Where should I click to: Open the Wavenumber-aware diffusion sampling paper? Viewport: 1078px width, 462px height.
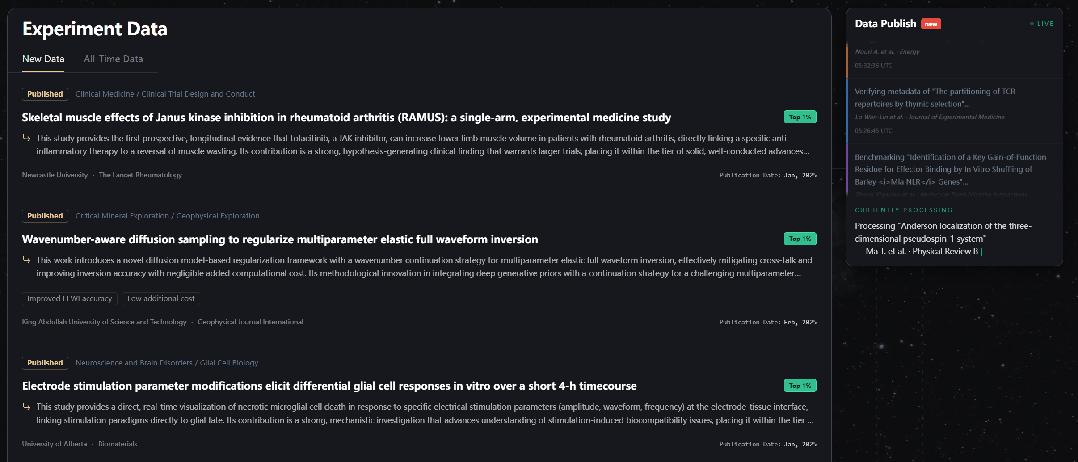coord(280,239)
